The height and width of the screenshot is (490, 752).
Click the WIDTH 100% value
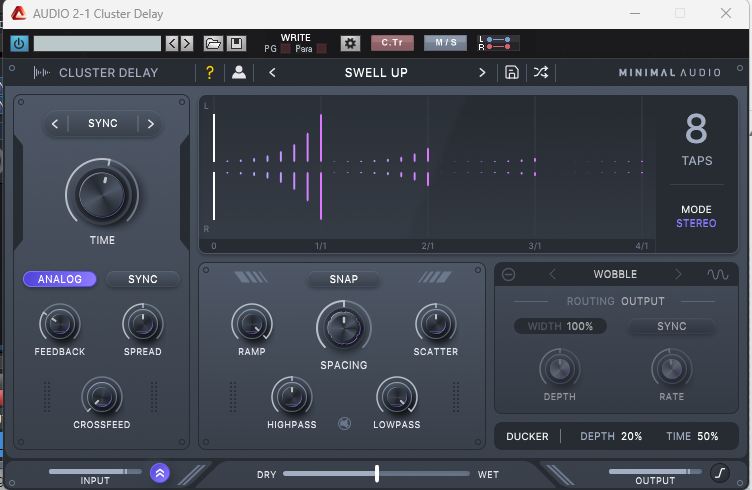pos(560,326)
